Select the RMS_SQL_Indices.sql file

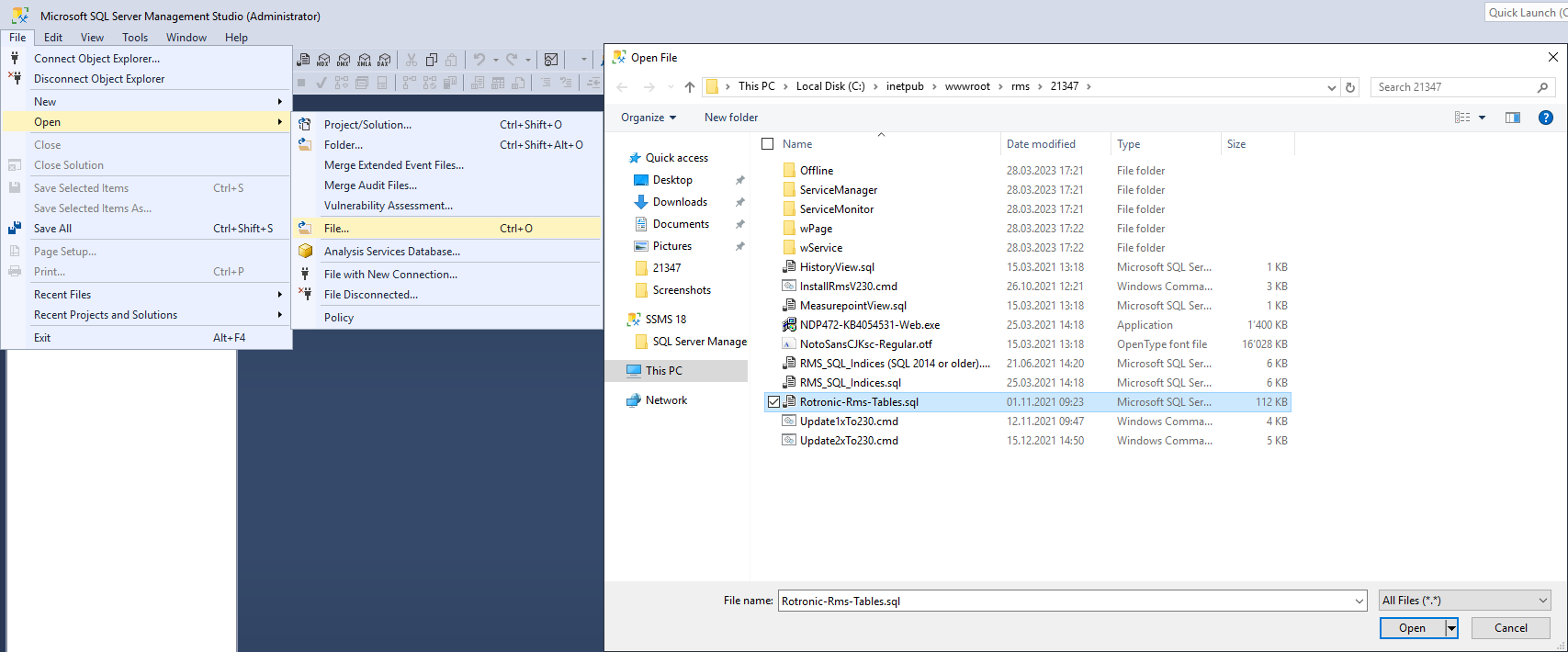[x=851, y=383]
